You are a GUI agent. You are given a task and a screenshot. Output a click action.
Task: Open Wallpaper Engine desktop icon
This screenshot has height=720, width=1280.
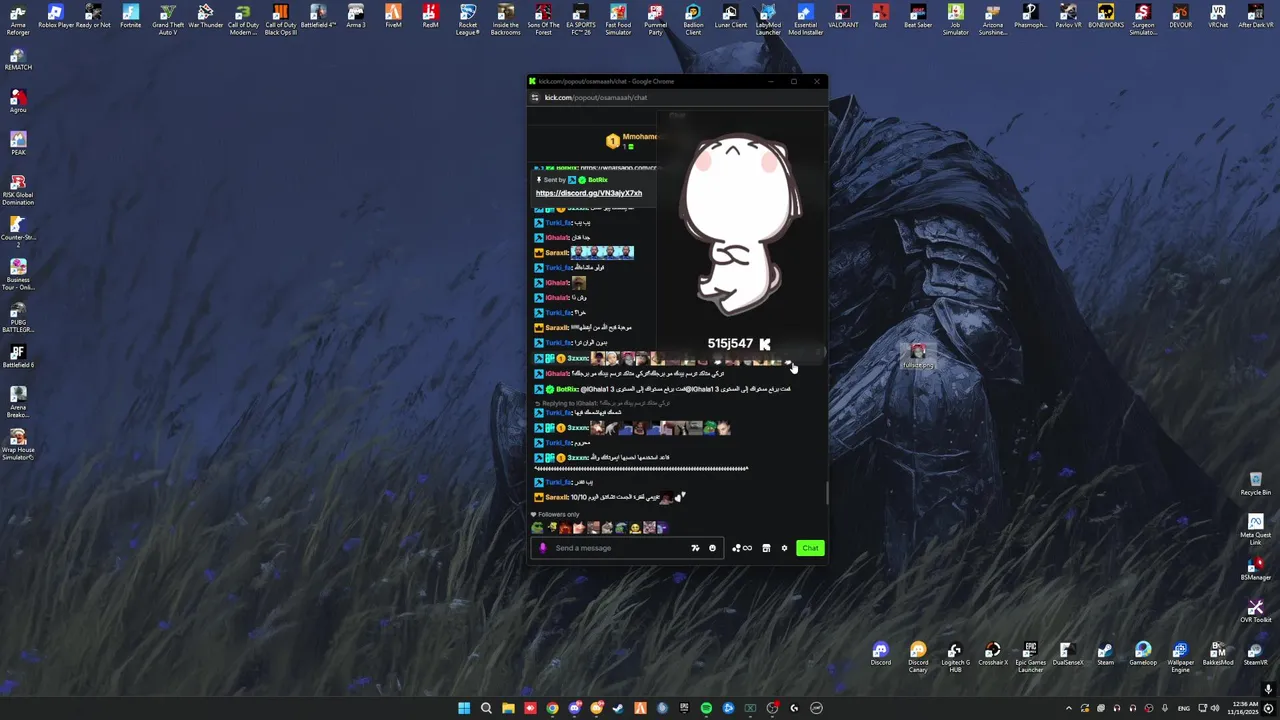[1180, 657]
